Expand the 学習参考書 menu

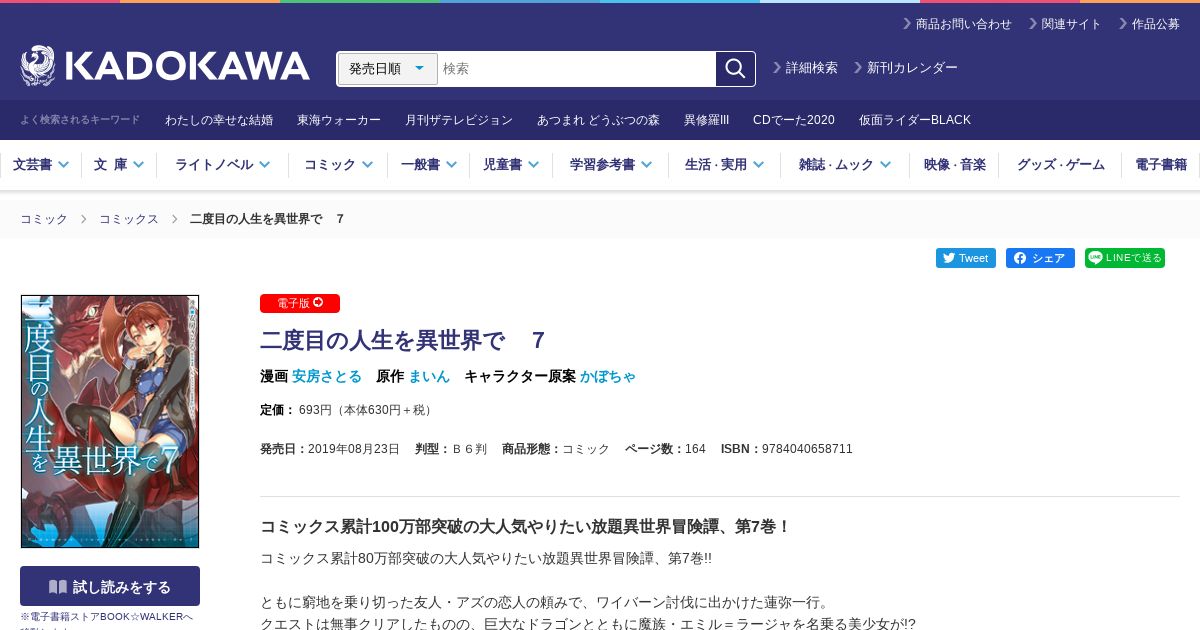(611, 165)
